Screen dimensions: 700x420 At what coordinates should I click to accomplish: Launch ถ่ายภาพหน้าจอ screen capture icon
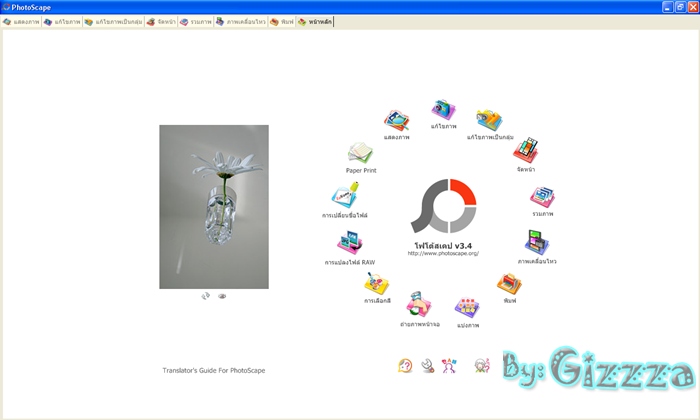tap(419, 304)
